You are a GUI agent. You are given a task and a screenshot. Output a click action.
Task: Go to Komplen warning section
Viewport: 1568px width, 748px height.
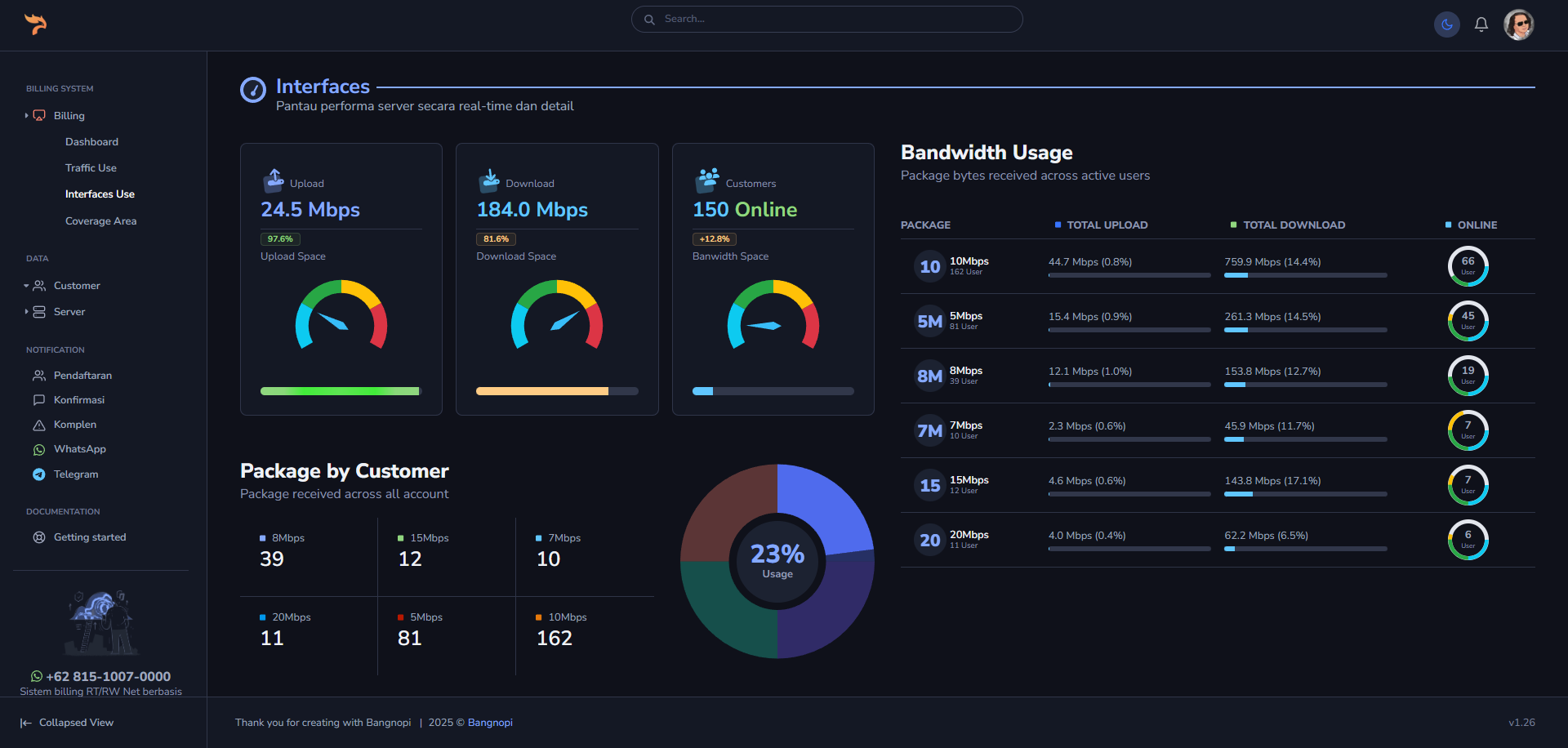click(x=74, y=425)
